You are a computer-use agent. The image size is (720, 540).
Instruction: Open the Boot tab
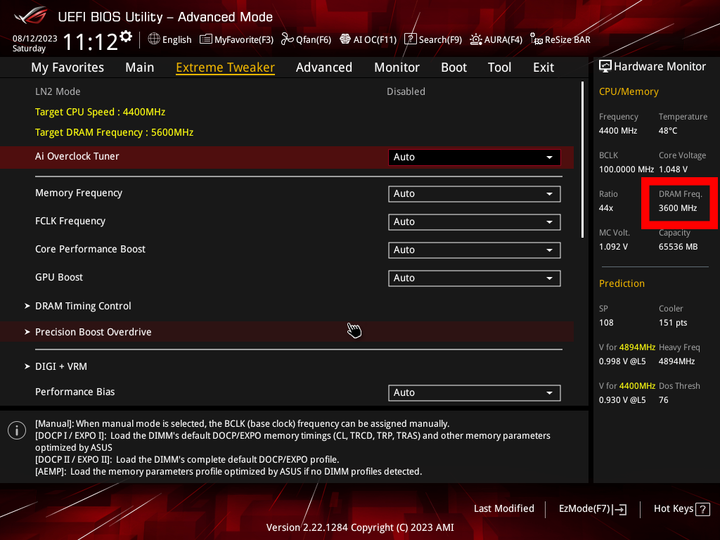click(454, 68)
